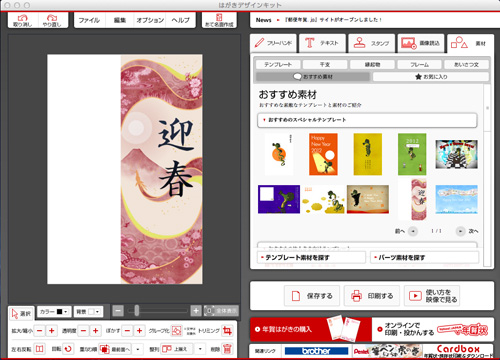500x360 pixels.
Task: Select the green 2012 dragon template thumbnail
Action: pos(412,154)
